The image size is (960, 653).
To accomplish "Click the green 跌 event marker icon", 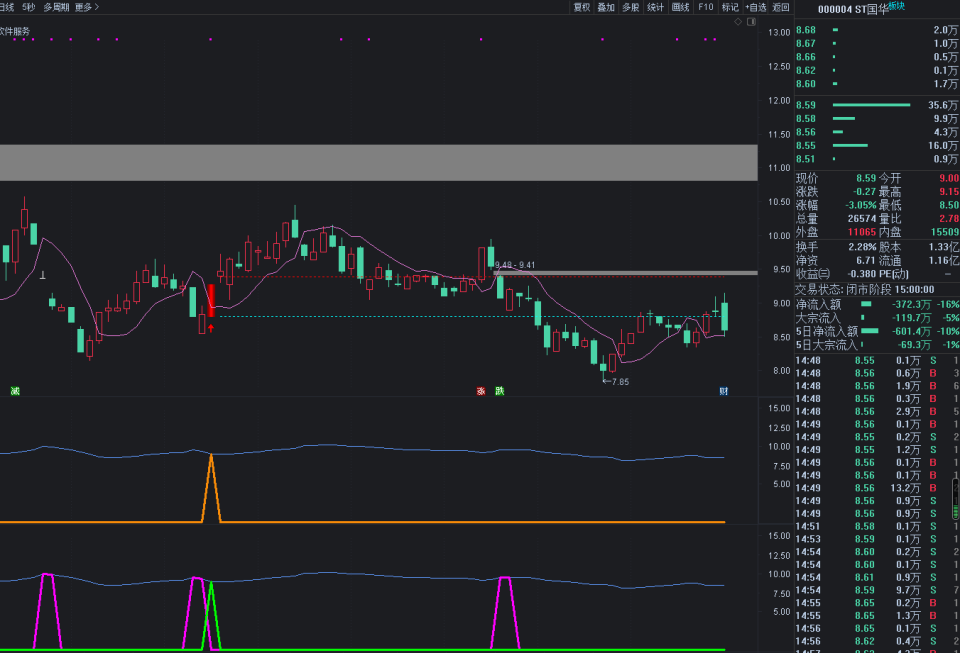I will click(x=499, y=391).
